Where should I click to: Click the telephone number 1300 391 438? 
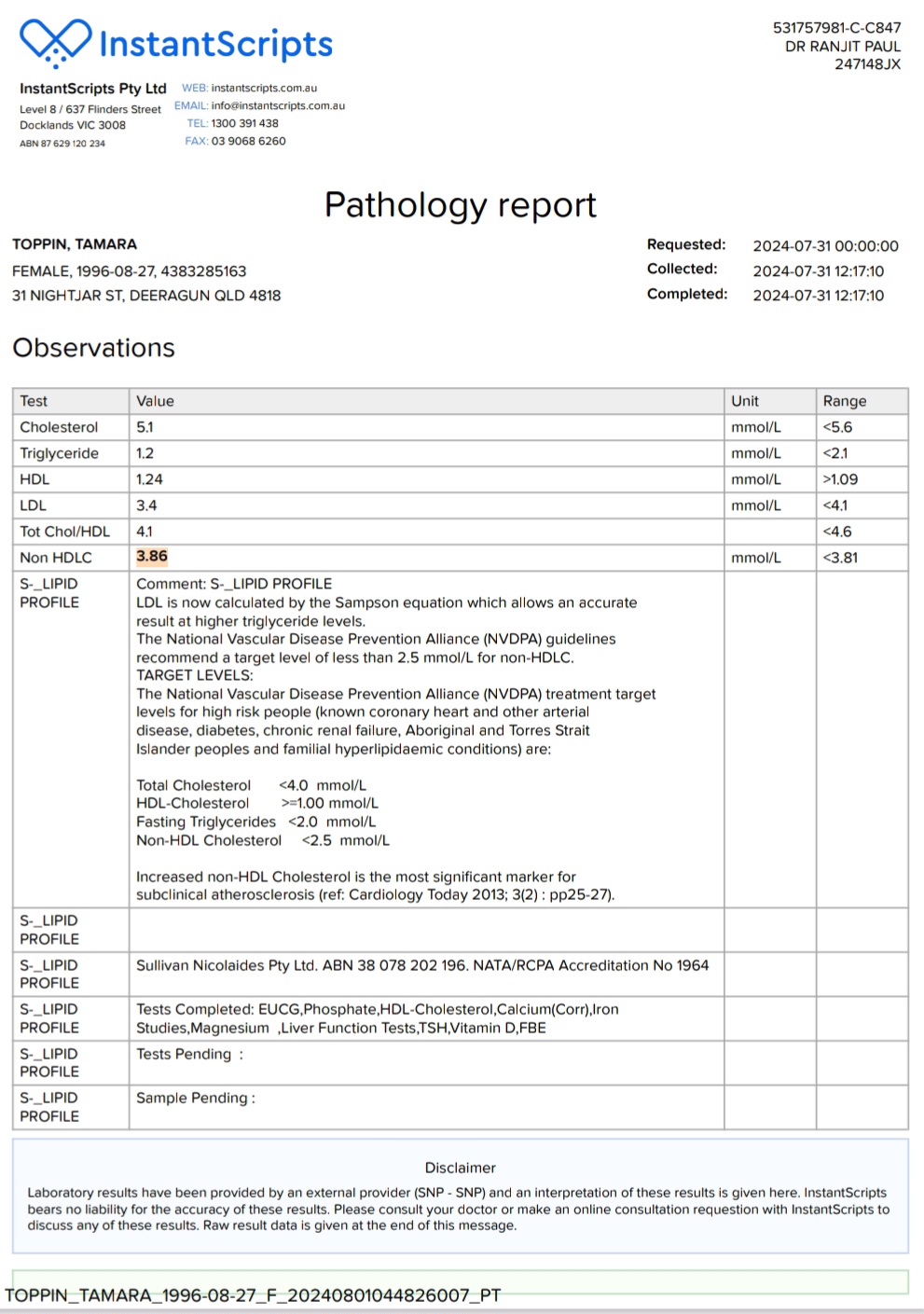[244, 123]
